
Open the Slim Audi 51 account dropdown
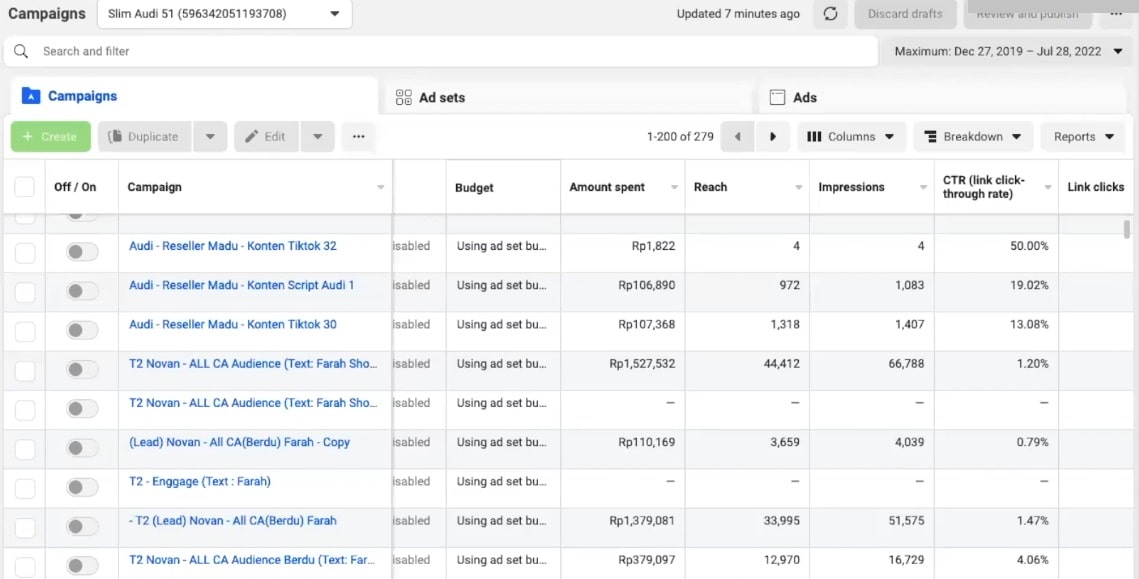click(x=224, y=14)
